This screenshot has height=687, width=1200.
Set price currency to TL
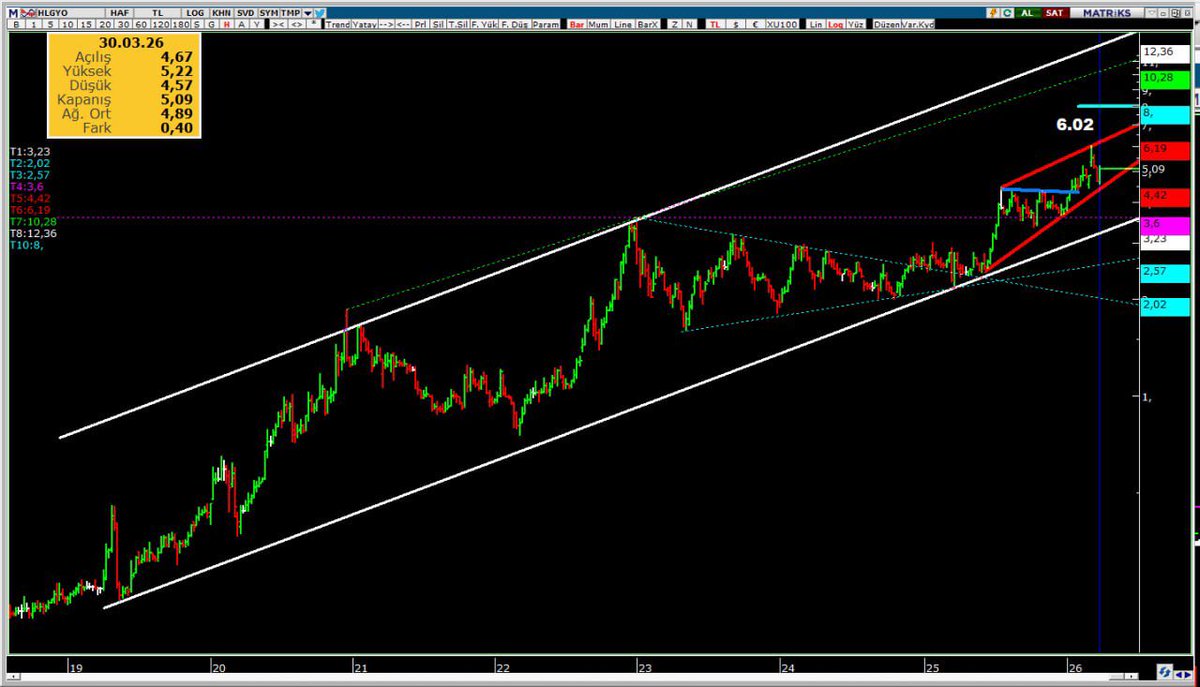(715, 24)
